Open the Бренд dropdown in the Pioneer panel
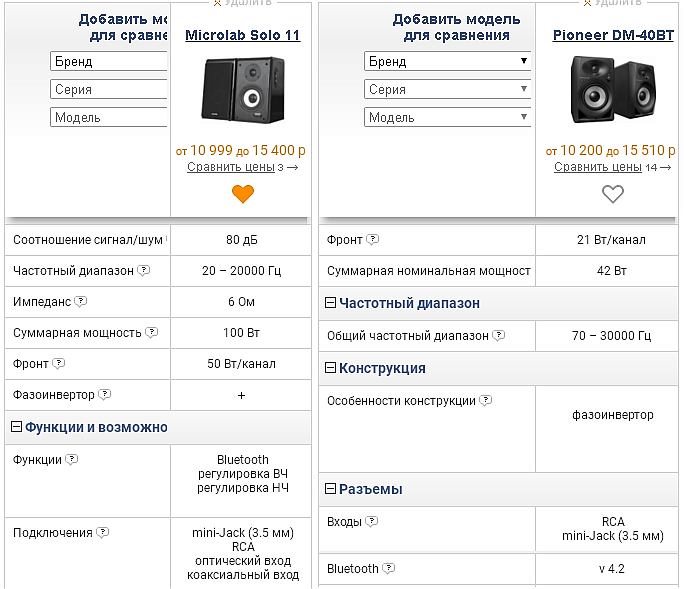 click(447, 61)
